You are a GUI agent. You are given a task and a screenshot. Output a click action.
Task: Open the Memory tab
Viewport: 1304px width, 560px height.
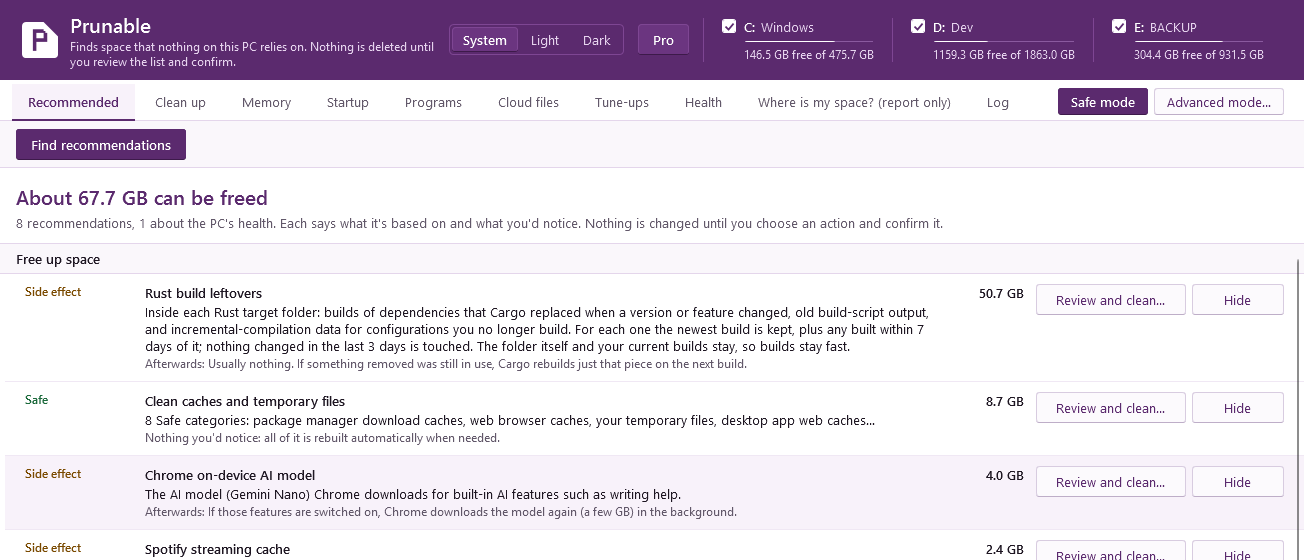[x=266, y=102]
